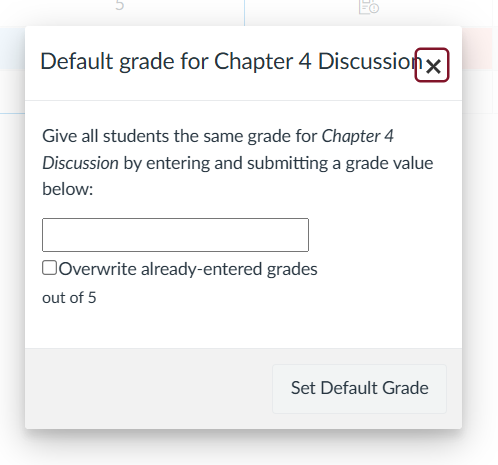Click the 'Overwrite already-entered grades' label text
498x465 pixels.
pos(188,269)
